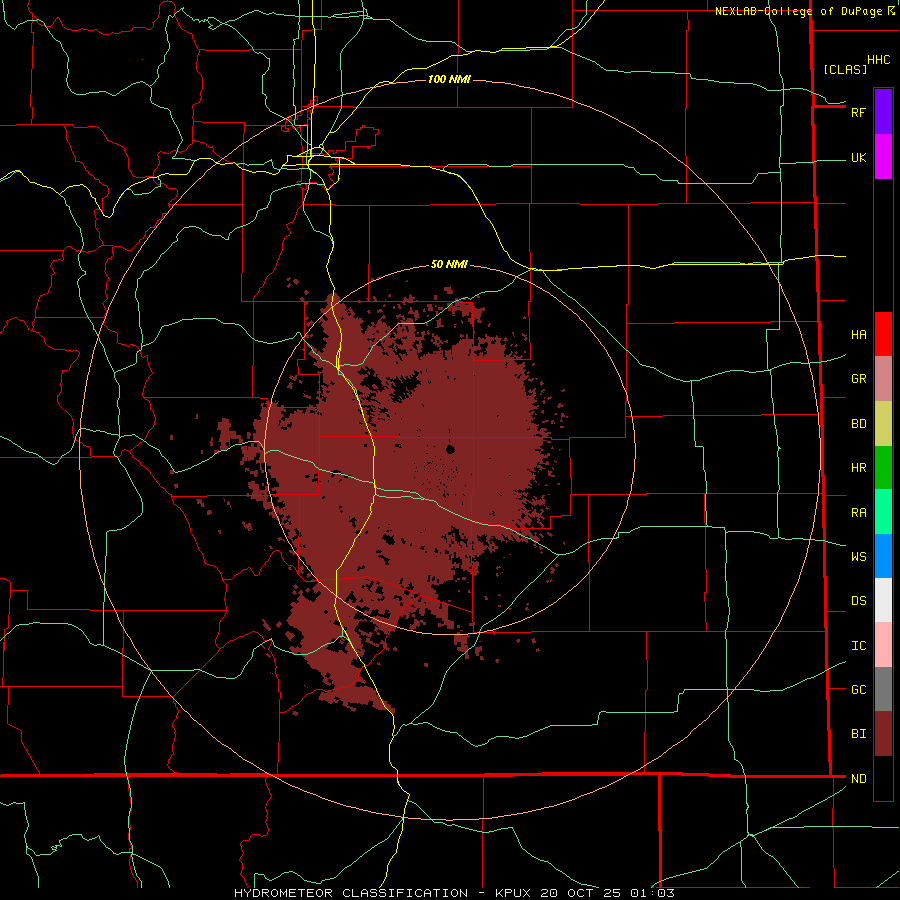
Task: Click the DS white legend block
Action: pos(883,600)
